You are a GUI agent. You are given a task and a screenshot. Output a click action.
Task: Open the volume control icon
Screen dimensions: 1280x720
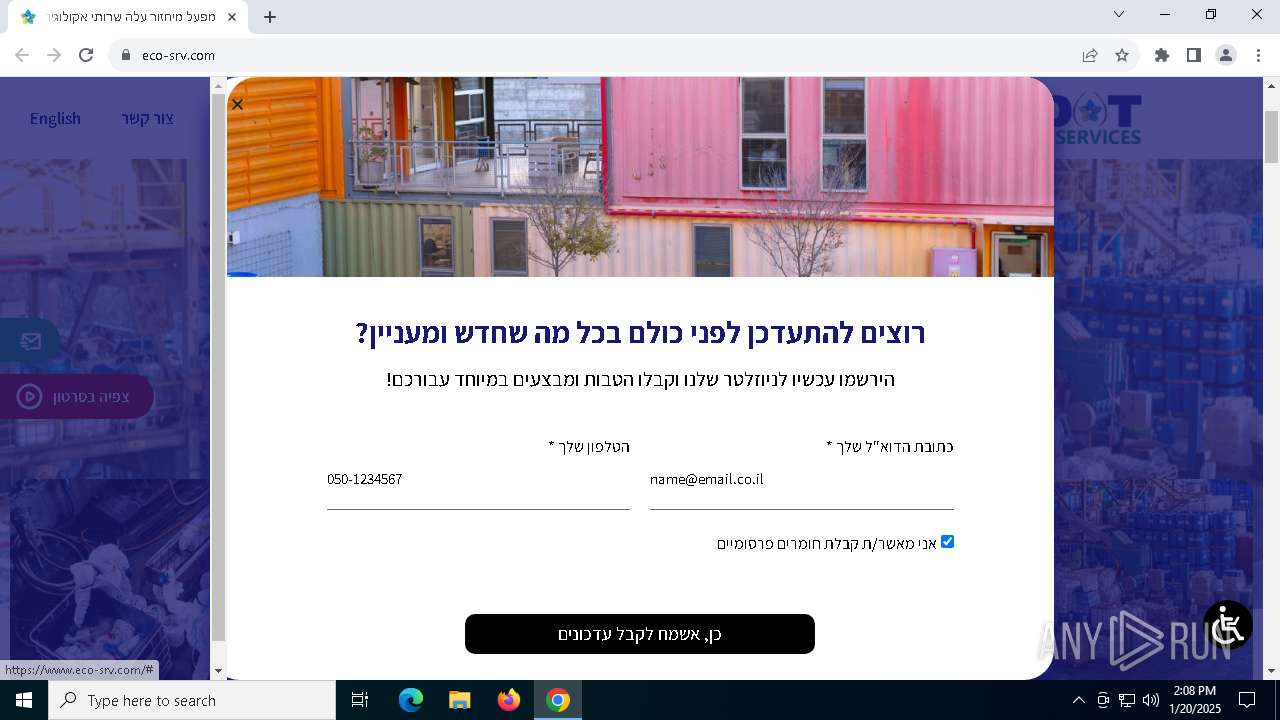click(1151, 700)
